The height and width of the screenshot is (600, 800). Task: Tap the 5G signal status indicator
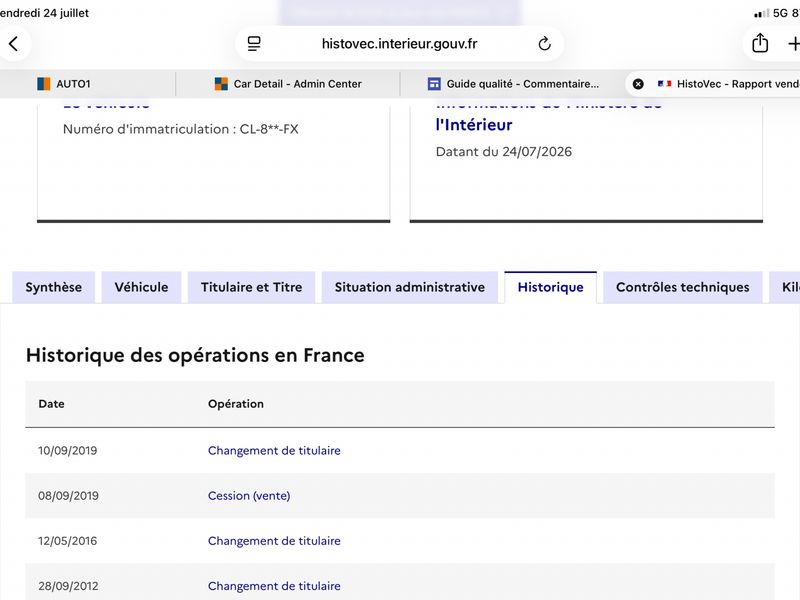click(773, 13)
